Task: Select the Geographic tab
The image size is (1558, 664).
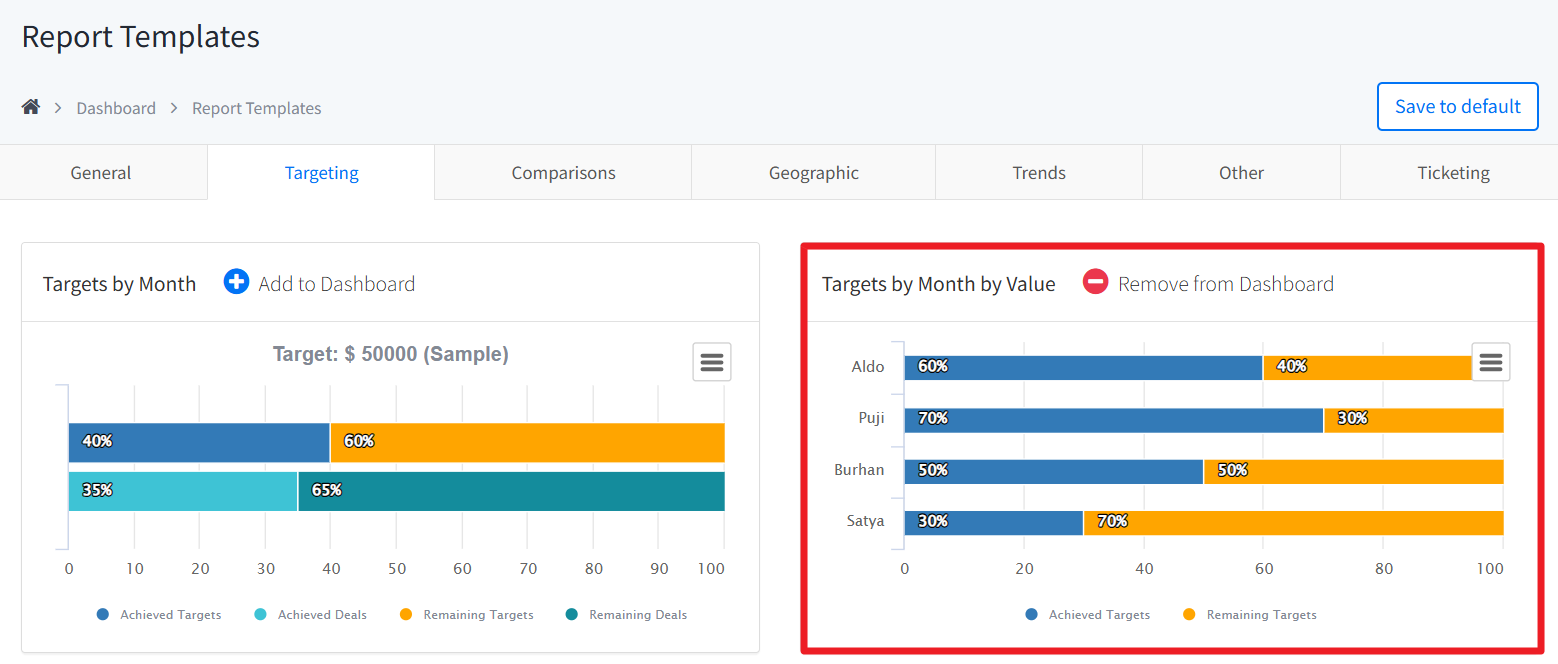Action: coord(813,173)
